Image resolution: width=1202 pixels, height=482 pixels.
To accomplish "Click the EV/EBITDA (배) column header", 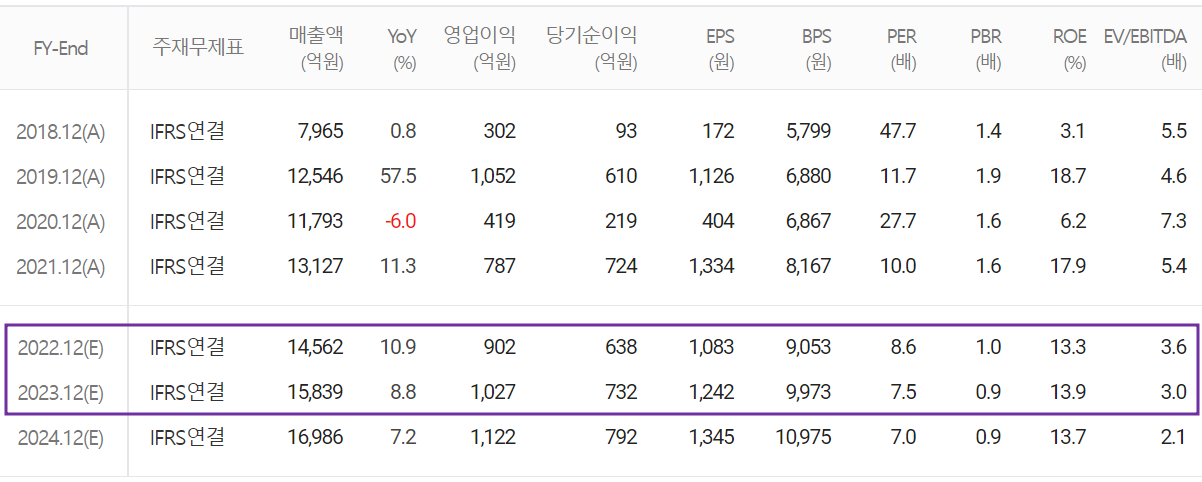I will click(x=1145, y=48).
